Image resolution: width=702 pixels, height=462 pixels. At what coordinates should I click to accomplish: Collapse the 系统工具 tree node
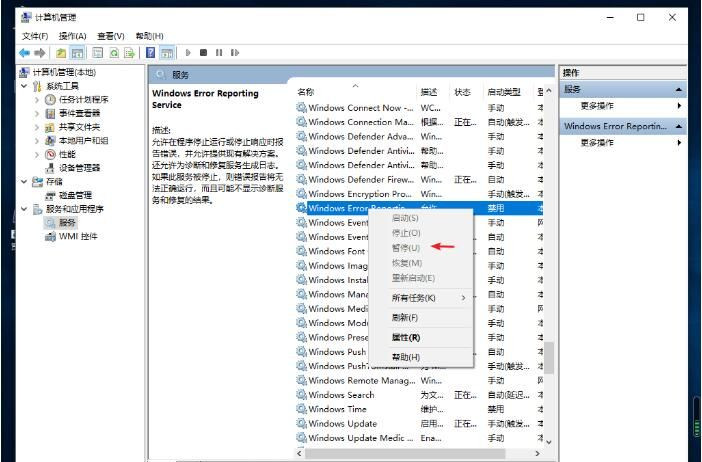click(x=25, y=86)
